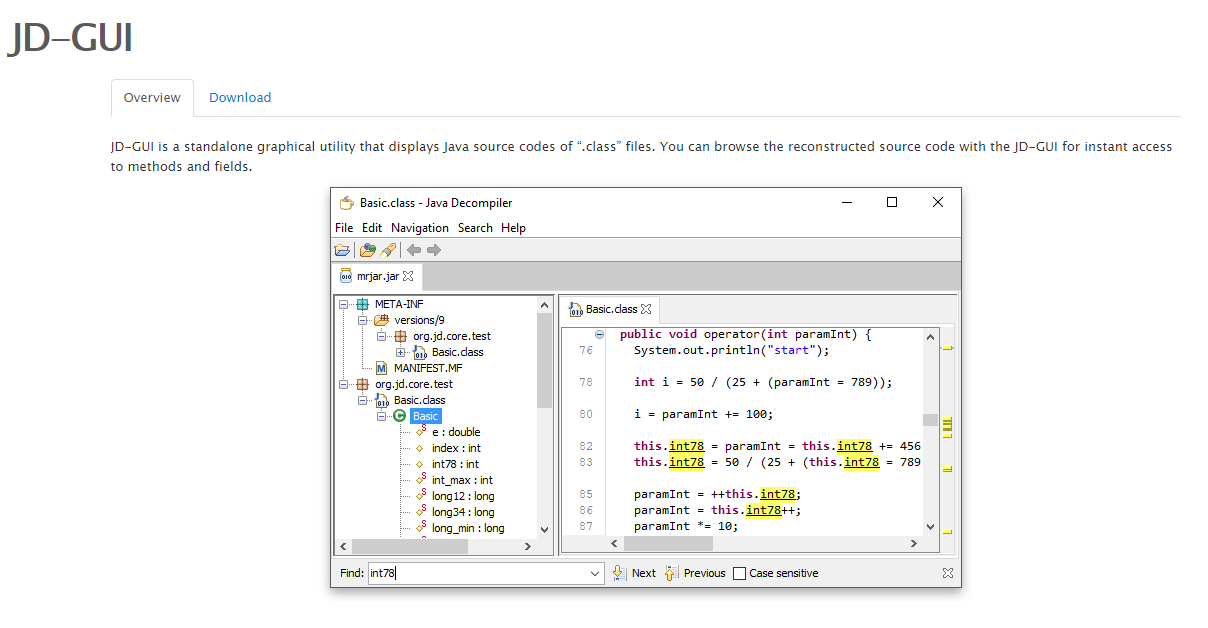
Task: Click the tree panel scroll-down arrow
Action: point(545,529)
